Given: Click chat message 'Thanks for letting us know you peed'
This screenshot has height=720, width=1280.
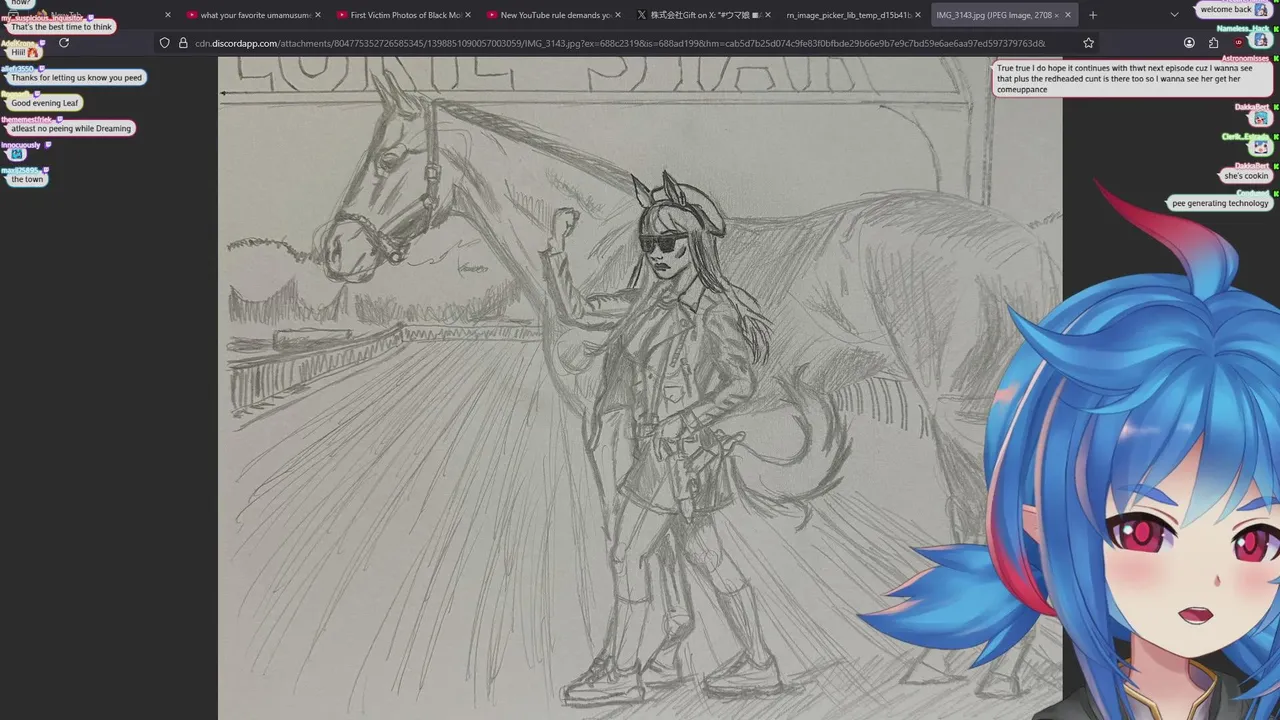Looking at the screenshot, I should 76,78.
